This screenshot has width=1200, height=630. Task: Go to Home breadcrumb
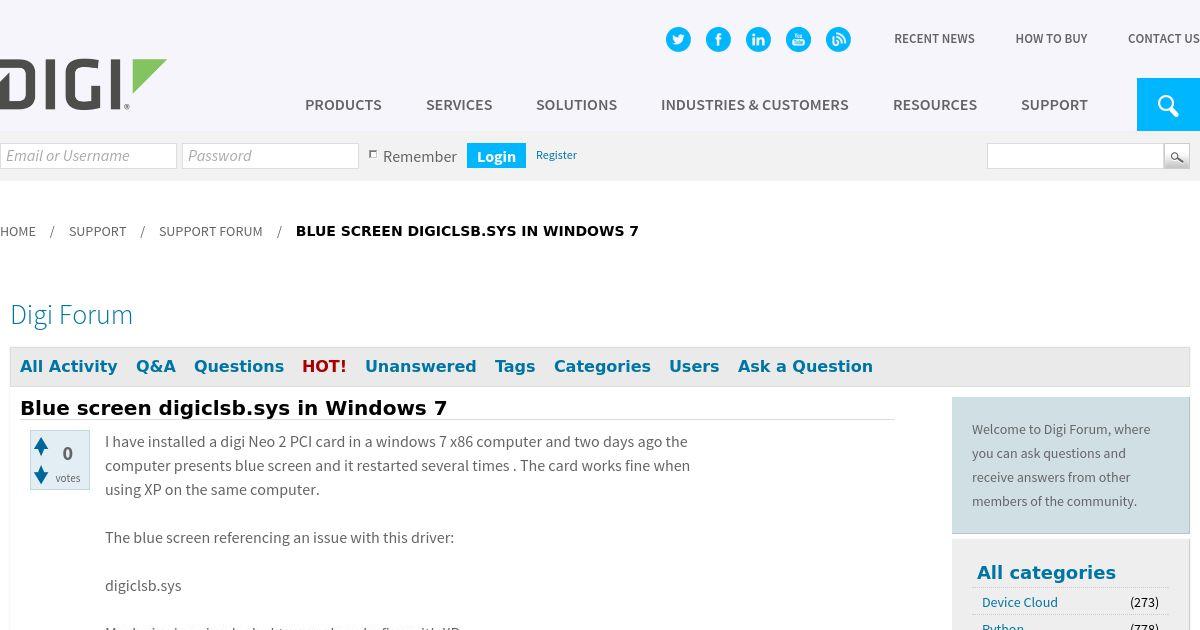(x=18, y=231)
